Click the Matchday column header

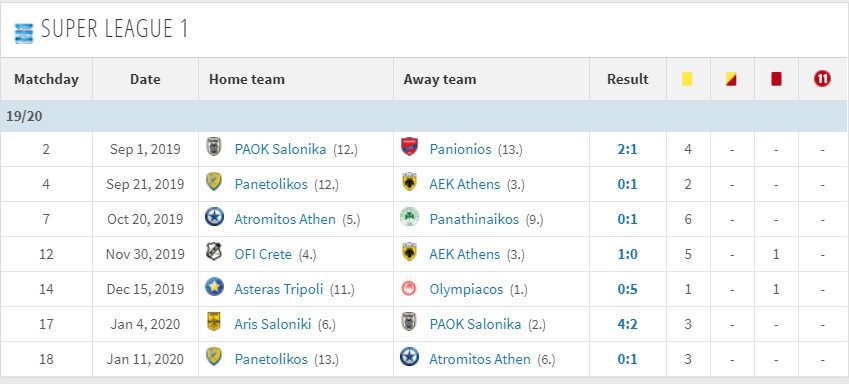tap(47, 79)
